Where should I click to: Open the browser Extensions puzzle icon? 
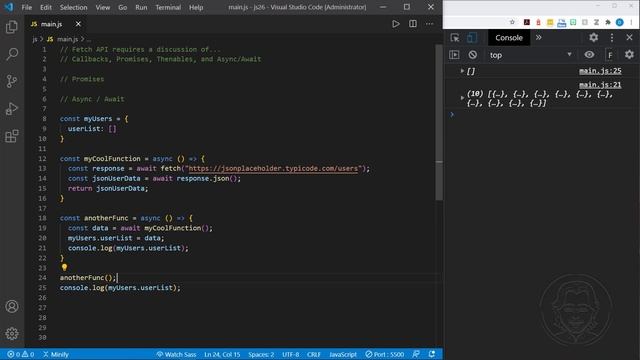(608, 22)
